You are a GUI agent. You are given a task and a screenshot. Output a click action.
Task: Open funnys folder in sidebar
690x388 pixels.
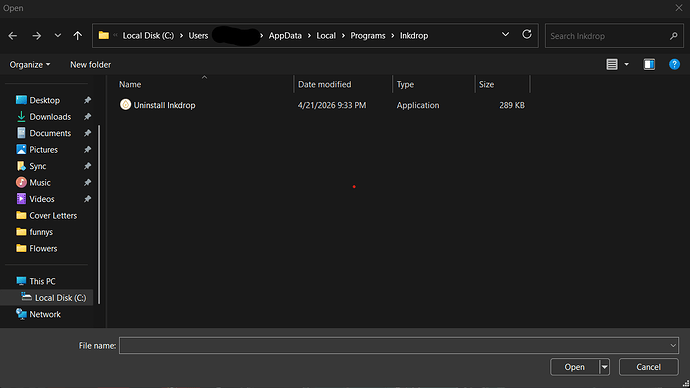click(41, 232)
